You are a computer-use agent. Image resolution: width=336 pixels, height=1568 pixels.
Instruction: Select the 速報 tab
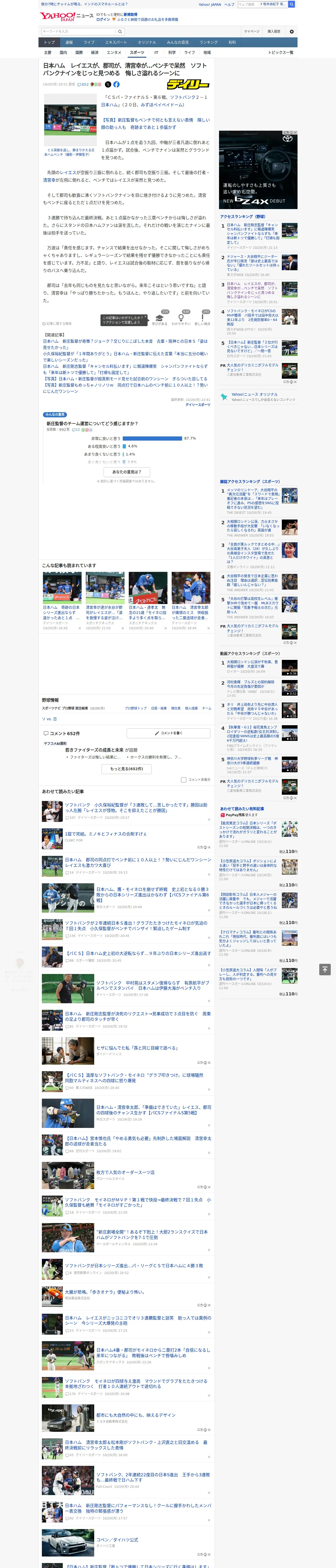pyautogui.click(x=69, y=43)
